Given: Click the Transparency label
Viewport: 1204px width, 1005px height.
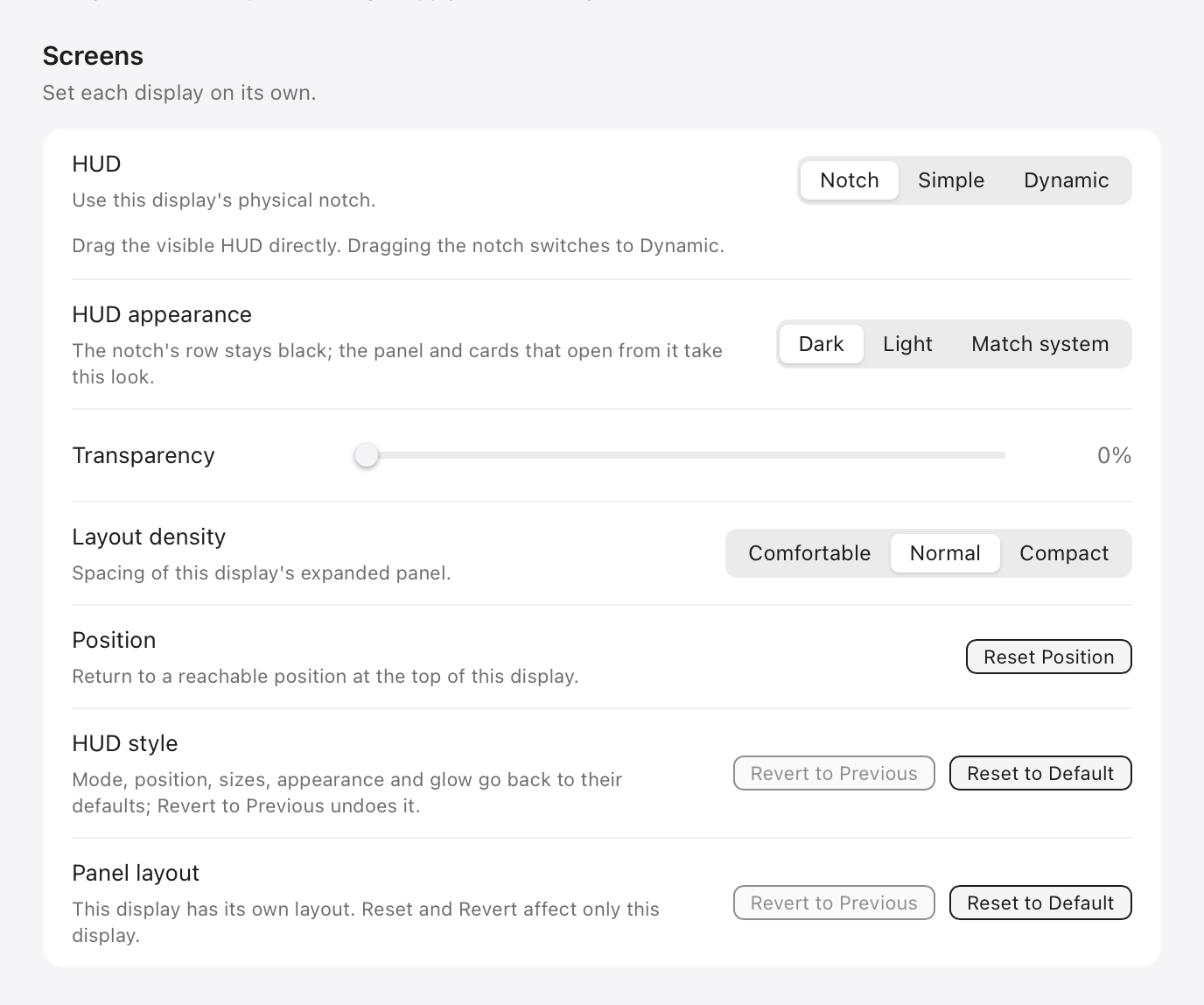Looking at the screenshot, I should 143,455.
